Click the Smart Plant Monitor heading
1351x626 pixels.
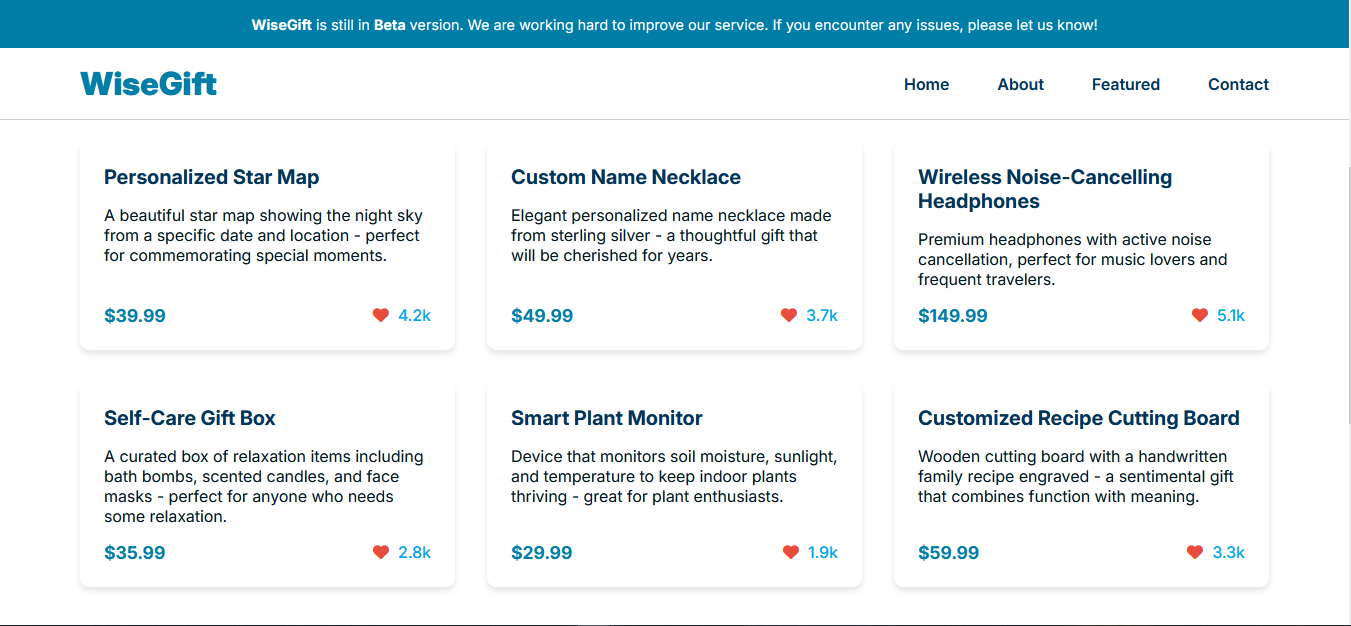coord(606,418)
